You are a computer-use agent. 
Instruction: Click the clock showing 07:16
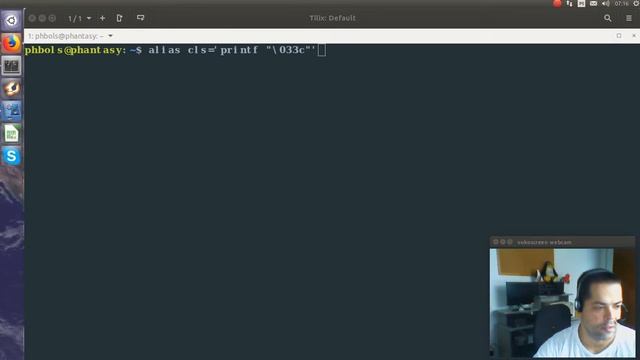point(622,4)
